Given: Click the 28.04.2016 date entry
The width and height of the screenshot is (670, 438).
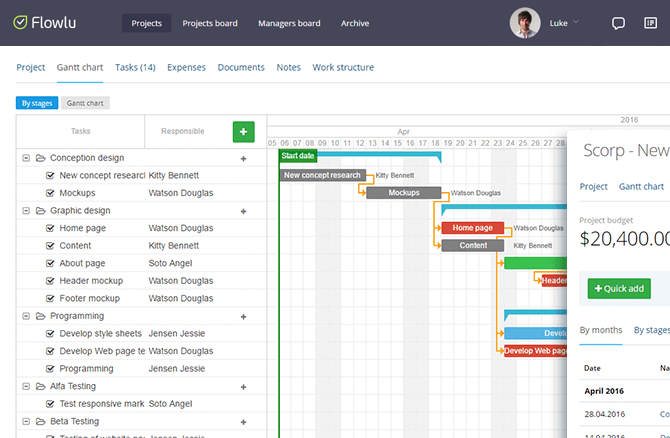Looking at the screenshot, I should [605, 414].
